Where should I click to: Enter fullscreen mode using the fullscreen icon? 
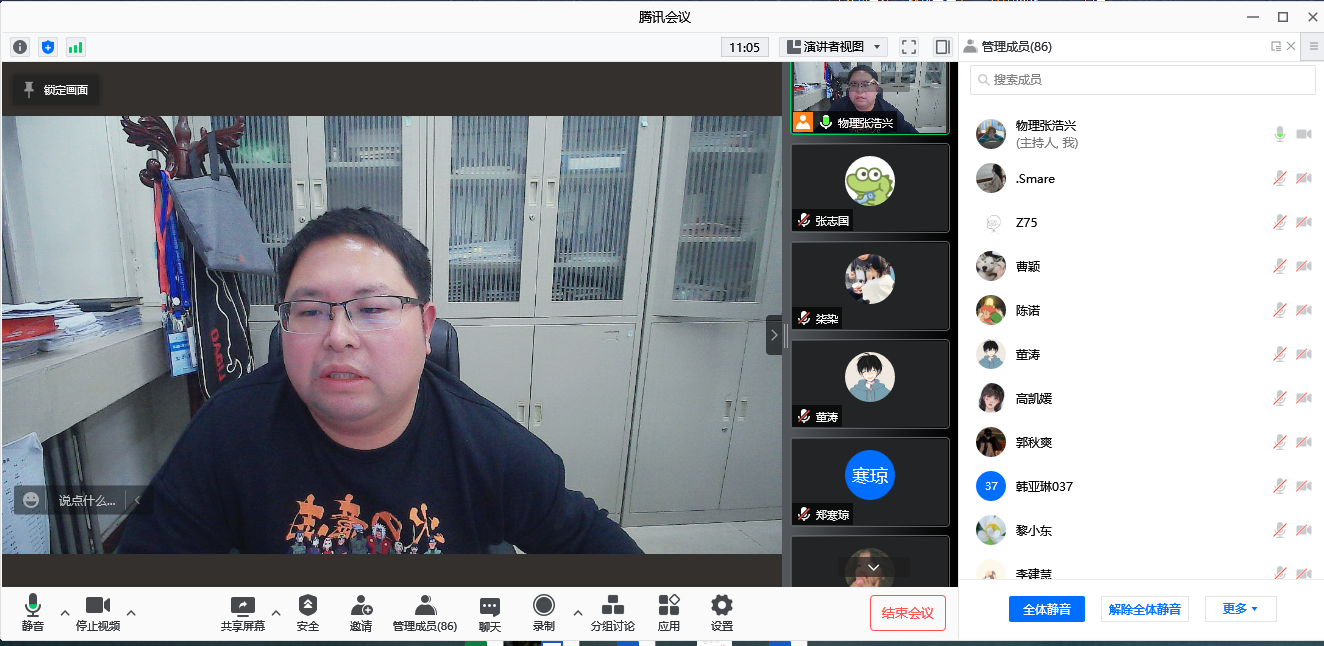[x=909, y=47]
